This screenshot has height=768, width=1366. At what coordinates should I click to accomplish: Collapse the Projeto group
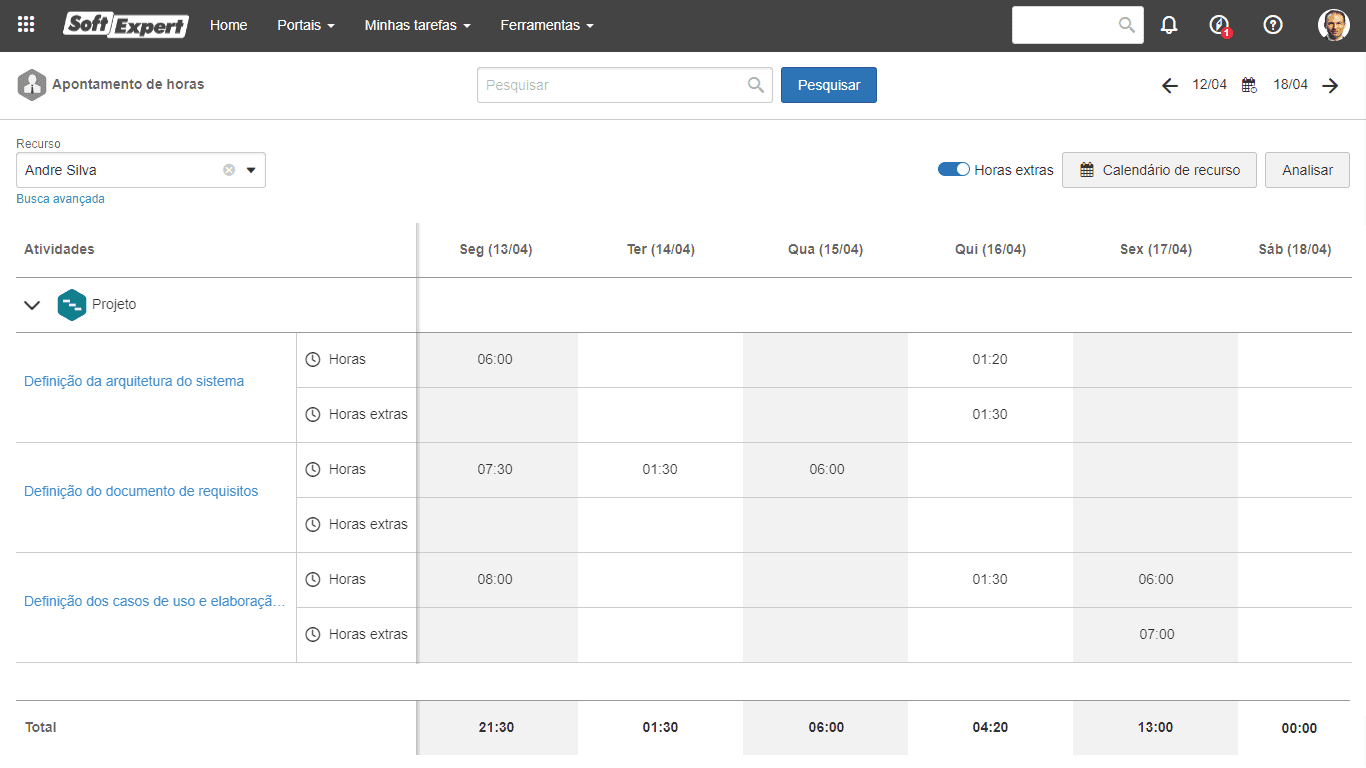click(32, 305)
